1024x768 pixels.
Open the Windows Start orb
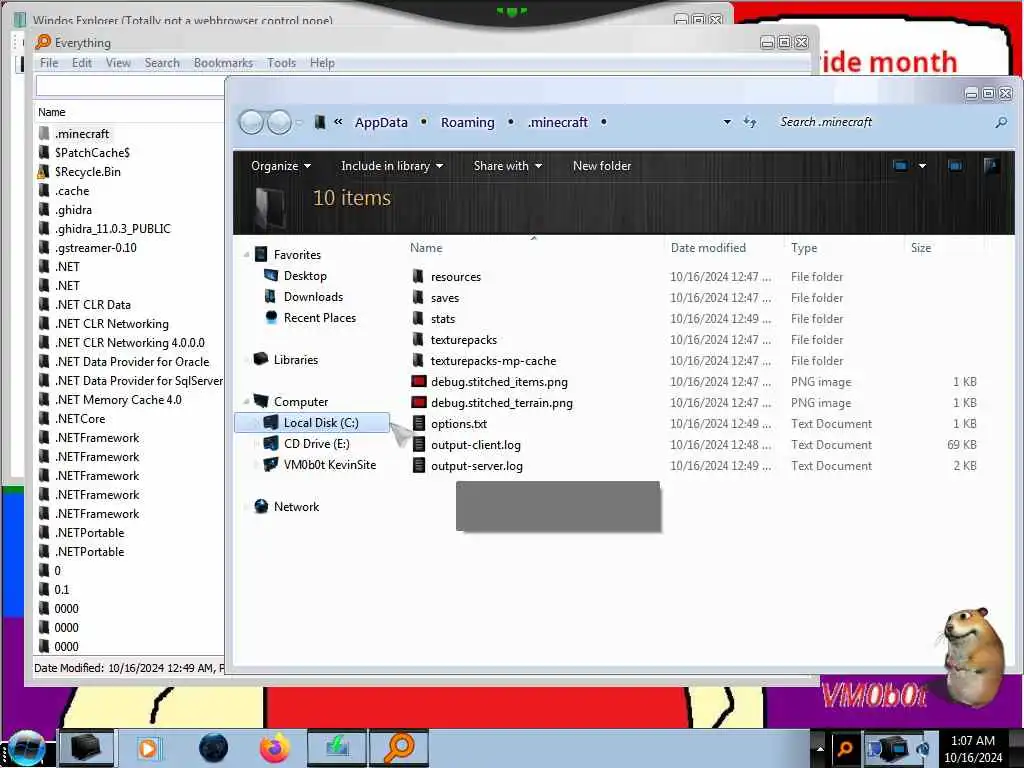pos(27,748)
